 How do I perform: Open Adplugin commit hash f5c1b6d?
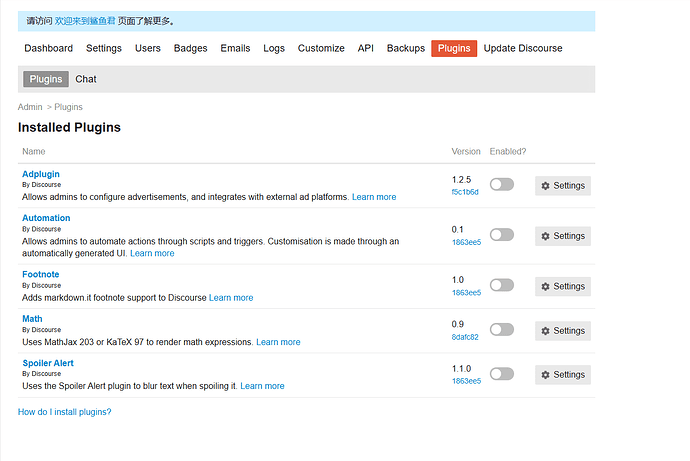point(465,192)
